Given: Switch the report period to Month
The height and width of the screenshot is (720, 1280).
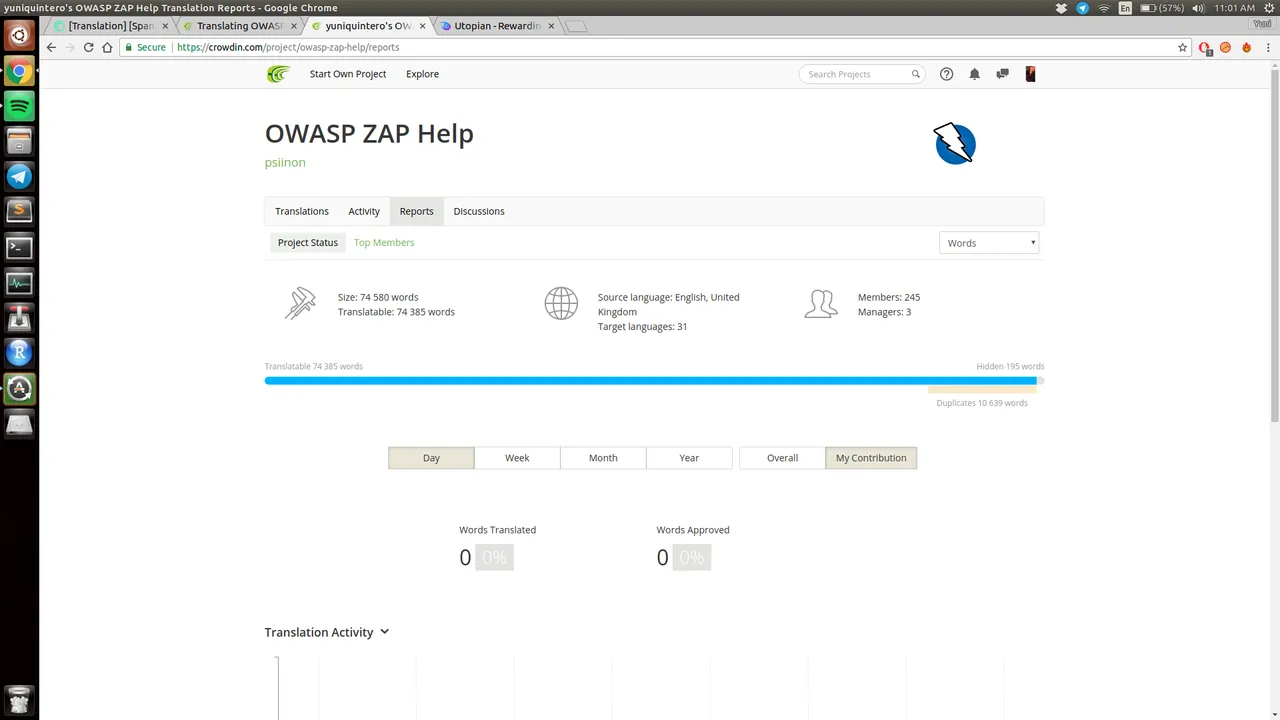Looking at the screenshot, I should tap(603, 458).
